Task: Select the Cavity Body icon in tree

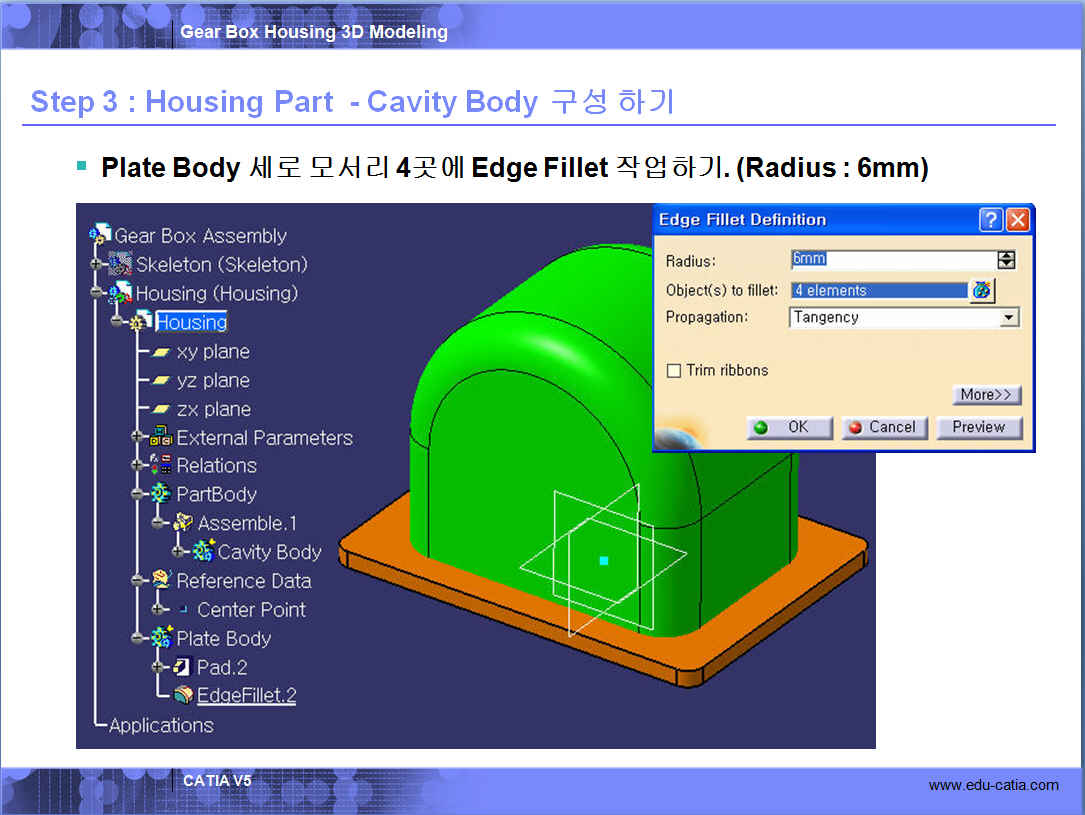Action: [x=204, y=552]
